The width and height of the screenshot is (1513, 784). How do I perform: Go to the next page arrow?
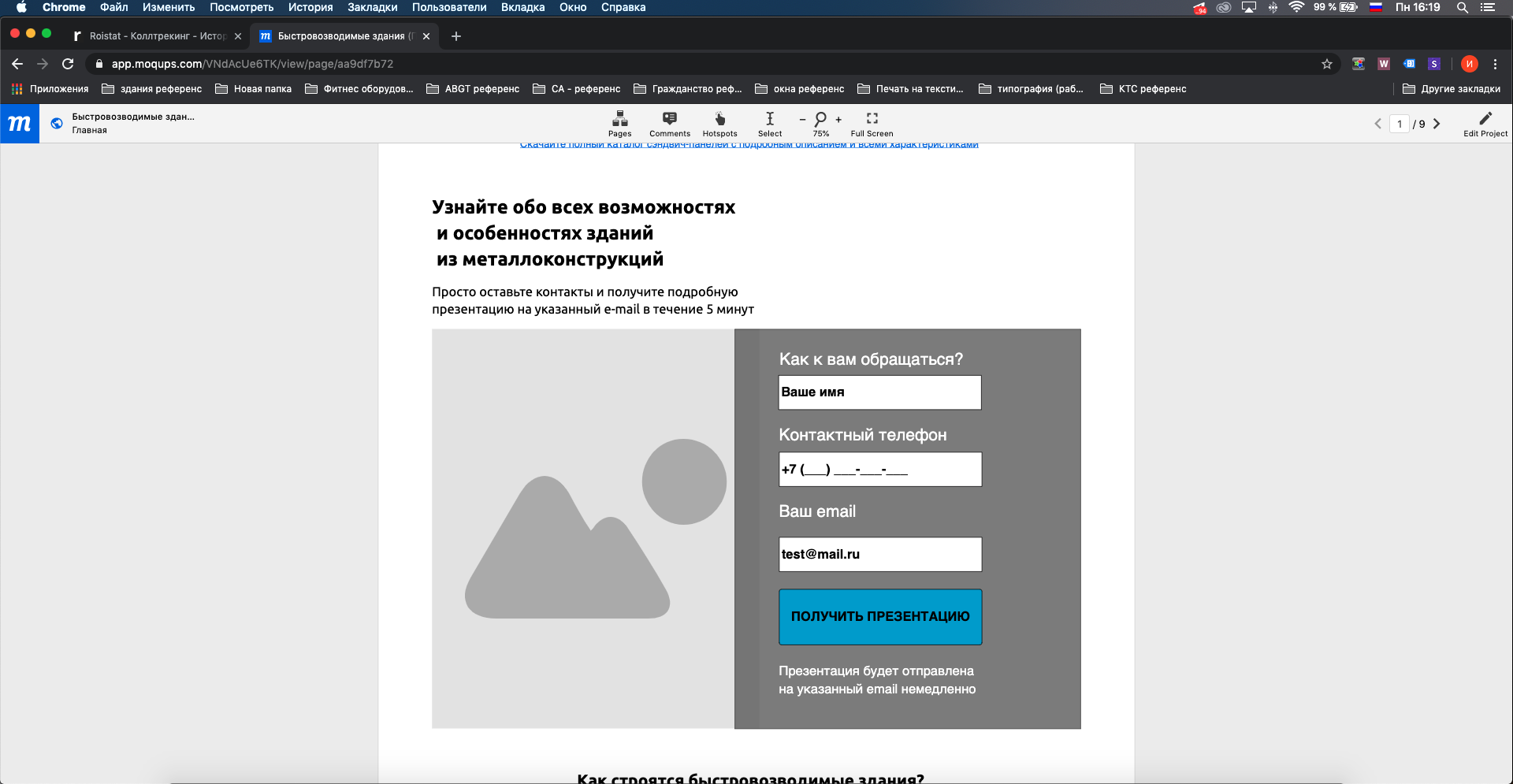(x=1437, y=124)
